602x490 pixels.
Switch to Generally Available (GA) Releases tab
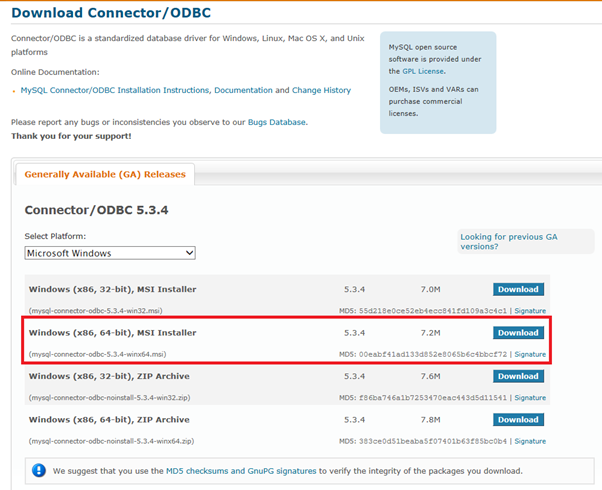pos(105,174)
